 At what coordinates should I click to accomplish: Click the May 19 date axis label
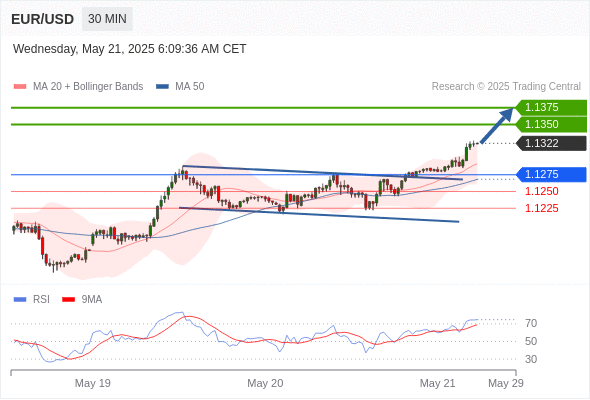(x=93, y=383)
